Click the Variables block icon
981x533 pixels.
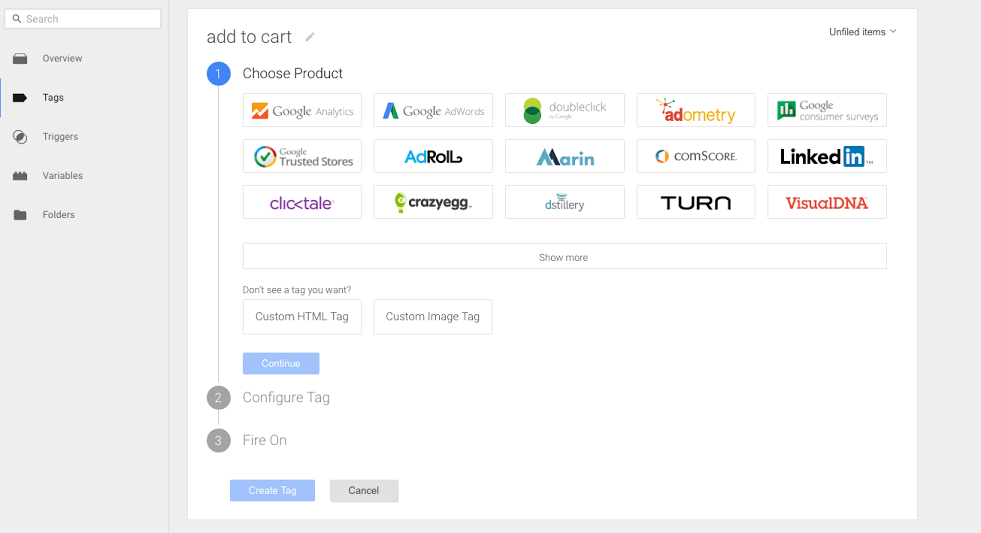[x=20, y=176]
